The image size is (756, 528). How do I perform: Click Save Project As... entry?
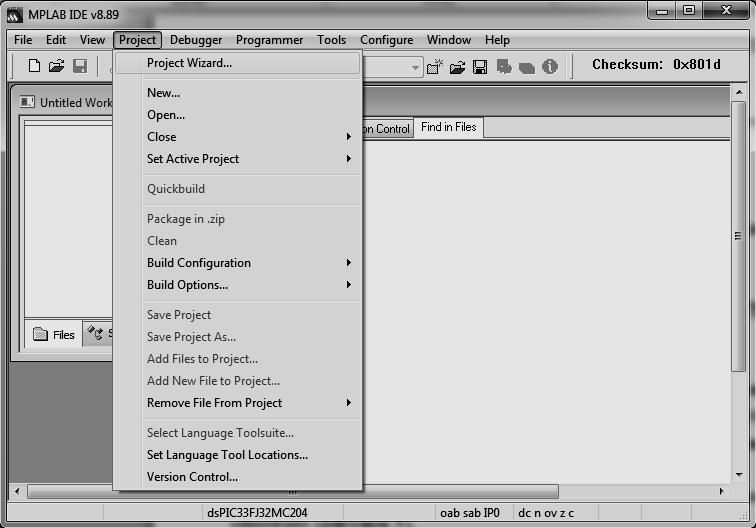click(x=238, y=337)
